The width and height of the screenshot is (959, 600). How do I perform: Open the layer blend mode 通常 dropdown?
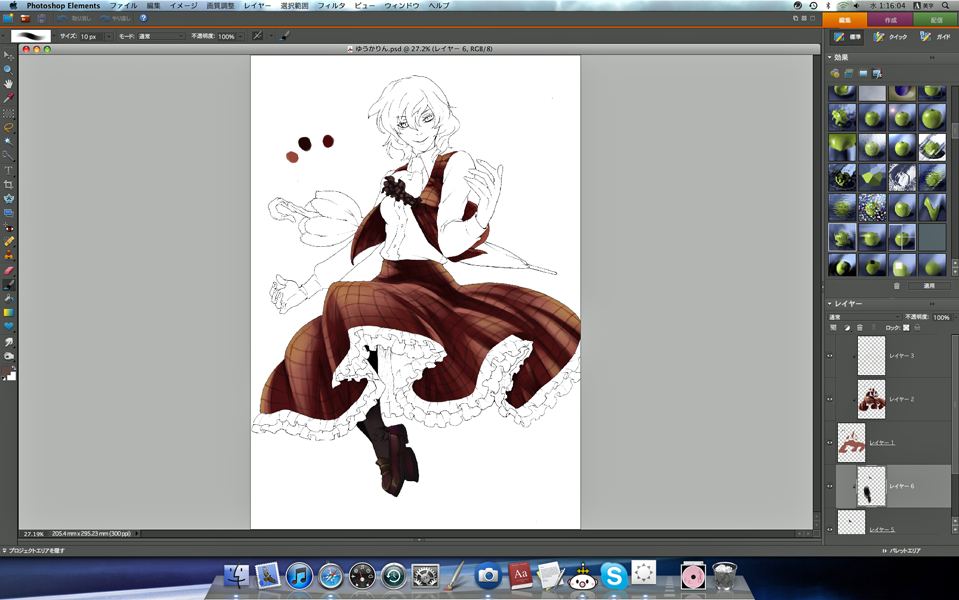pyautogui.click(x=864, y=317)
